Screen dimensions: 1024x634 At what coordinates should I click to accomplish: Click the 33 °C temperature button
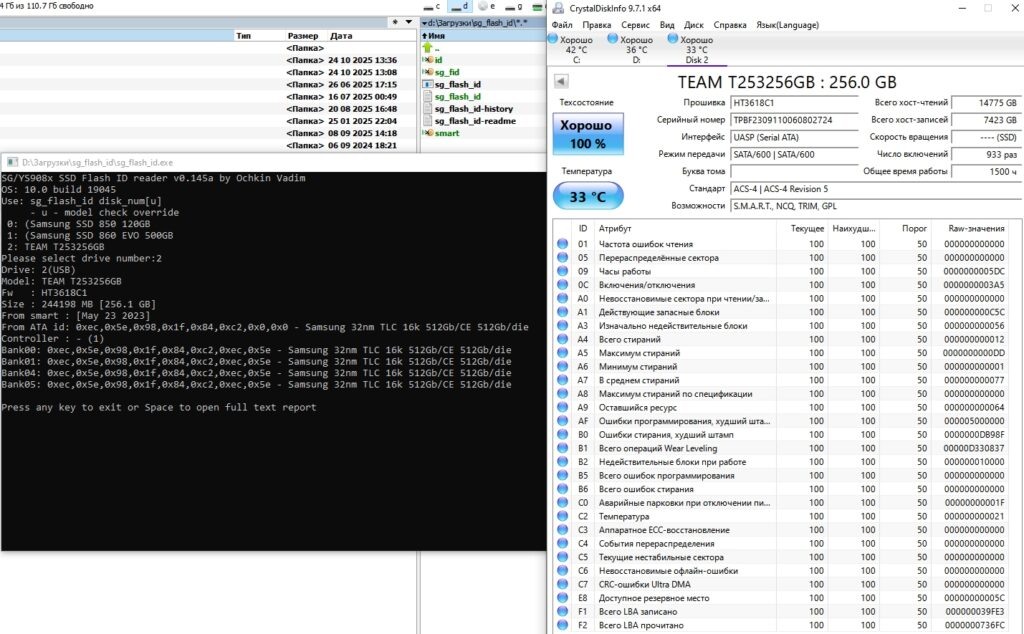point(588,196)
